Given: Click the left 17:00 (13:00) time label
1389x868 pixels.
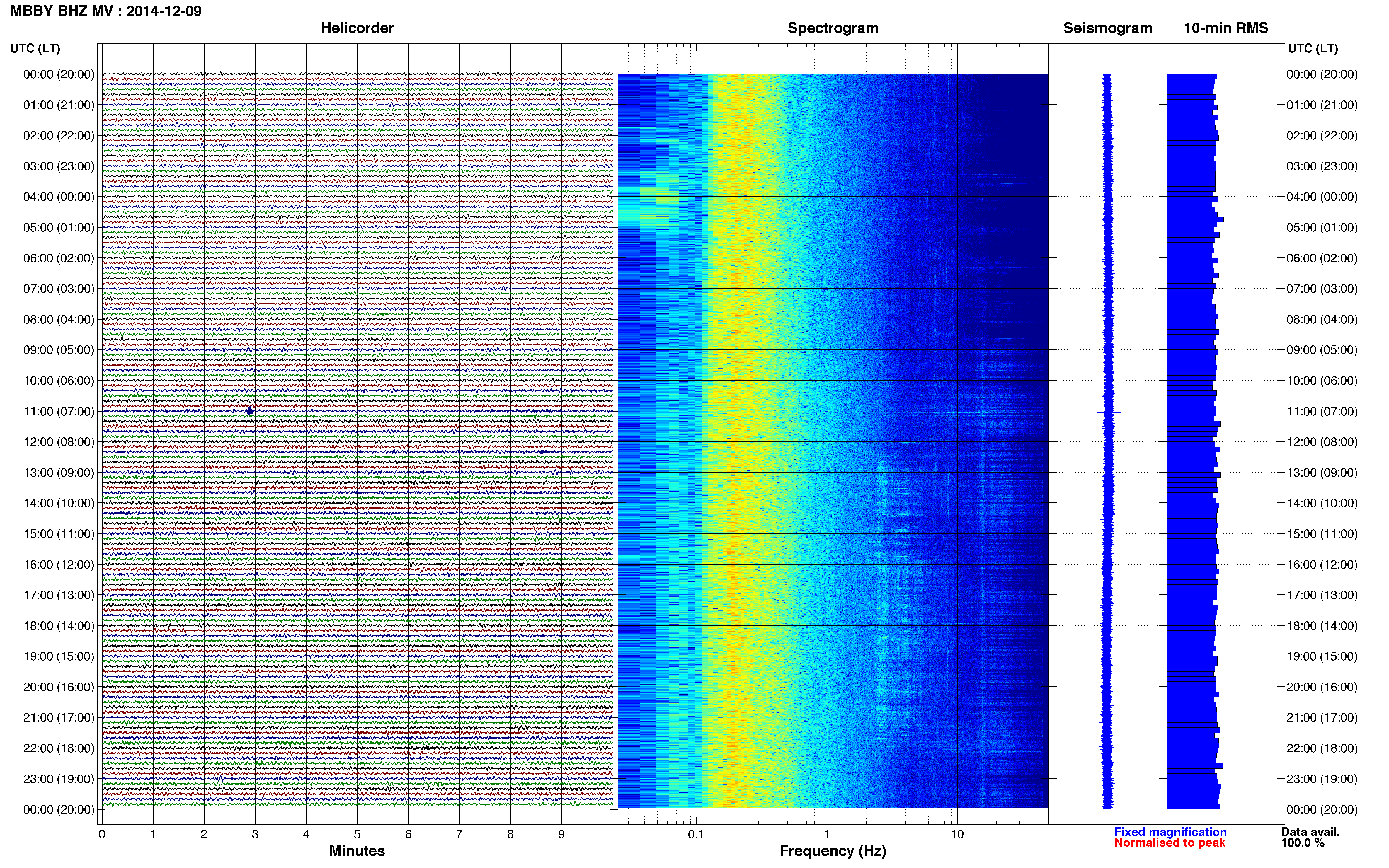Looking at the screenshot, I should click(59, 595).
